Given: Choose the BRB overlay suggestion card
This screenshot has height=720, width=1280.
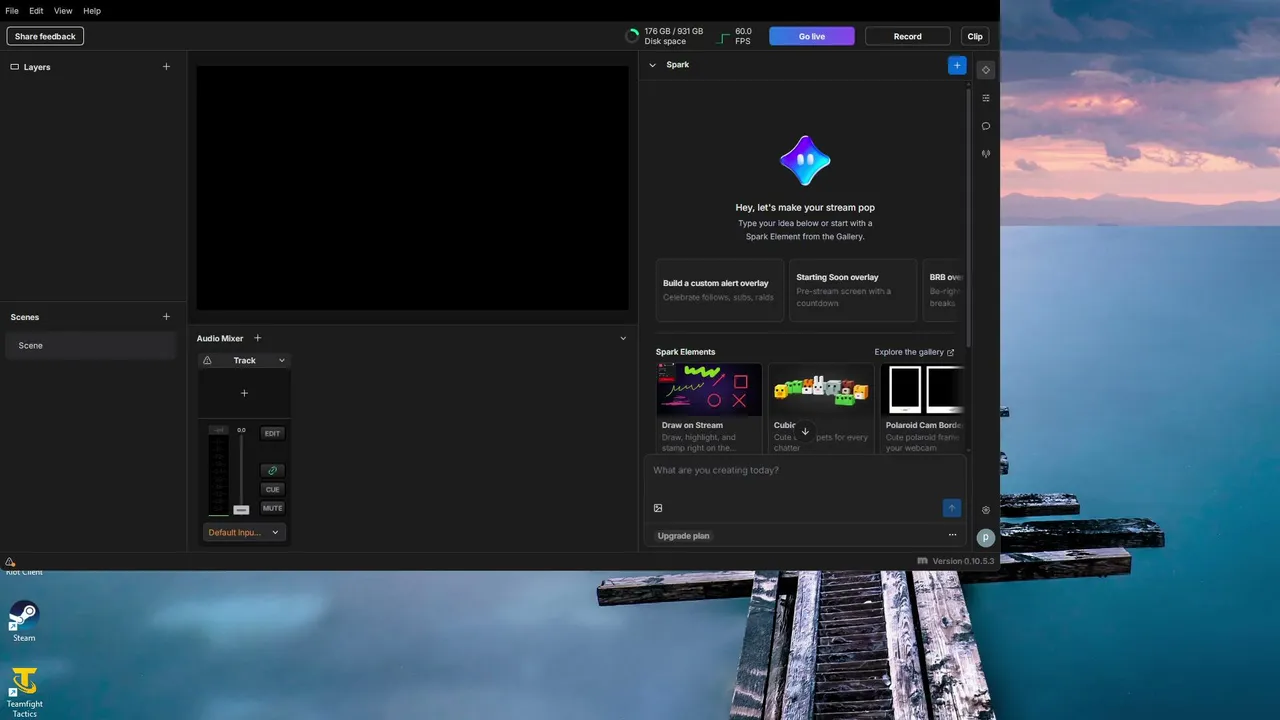Looking at the screenshot, I should point(943,290).
